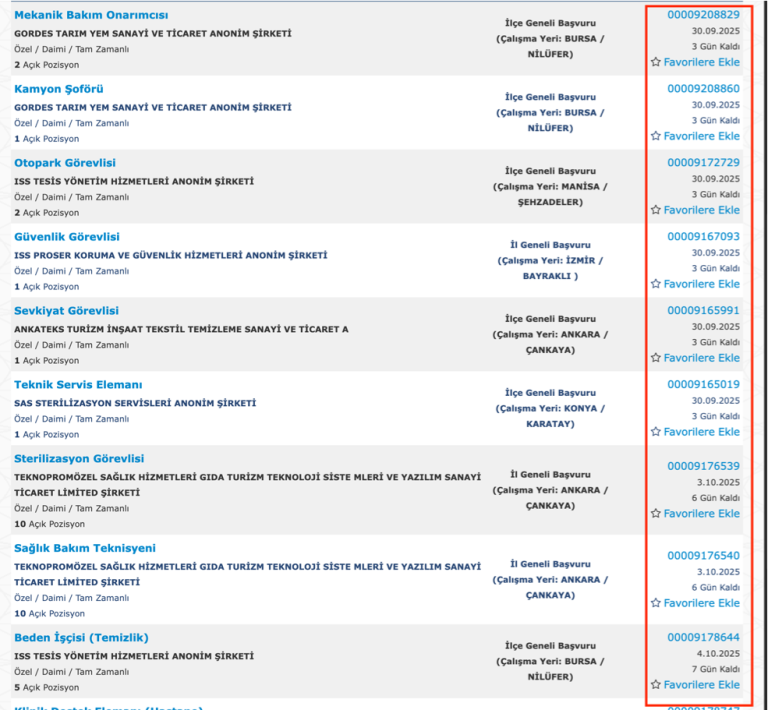Click job number 00009167093
This screenshot has height=710, width=768.
click(703, 237)
